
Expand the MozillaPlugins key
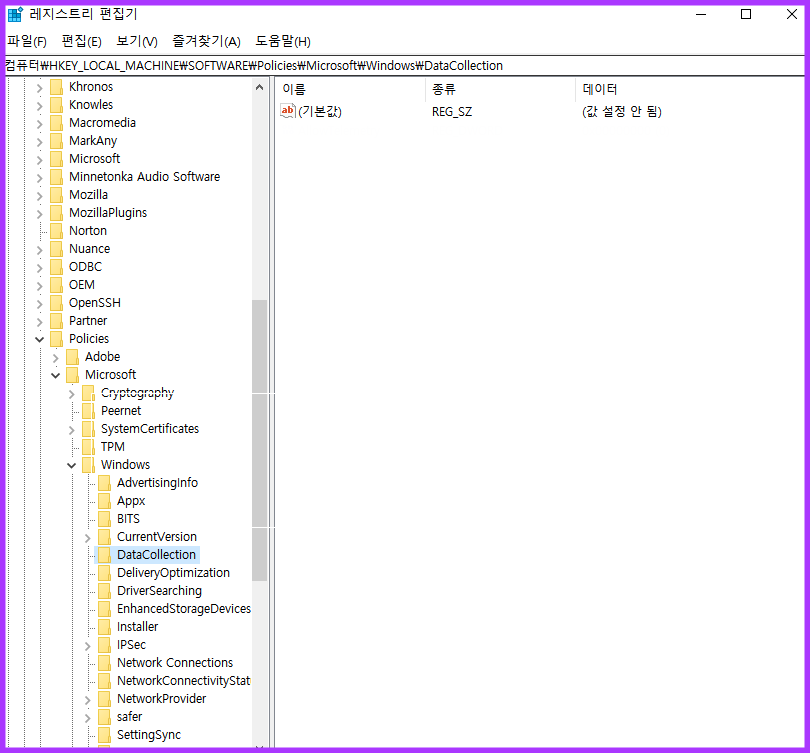coord(39,214)
